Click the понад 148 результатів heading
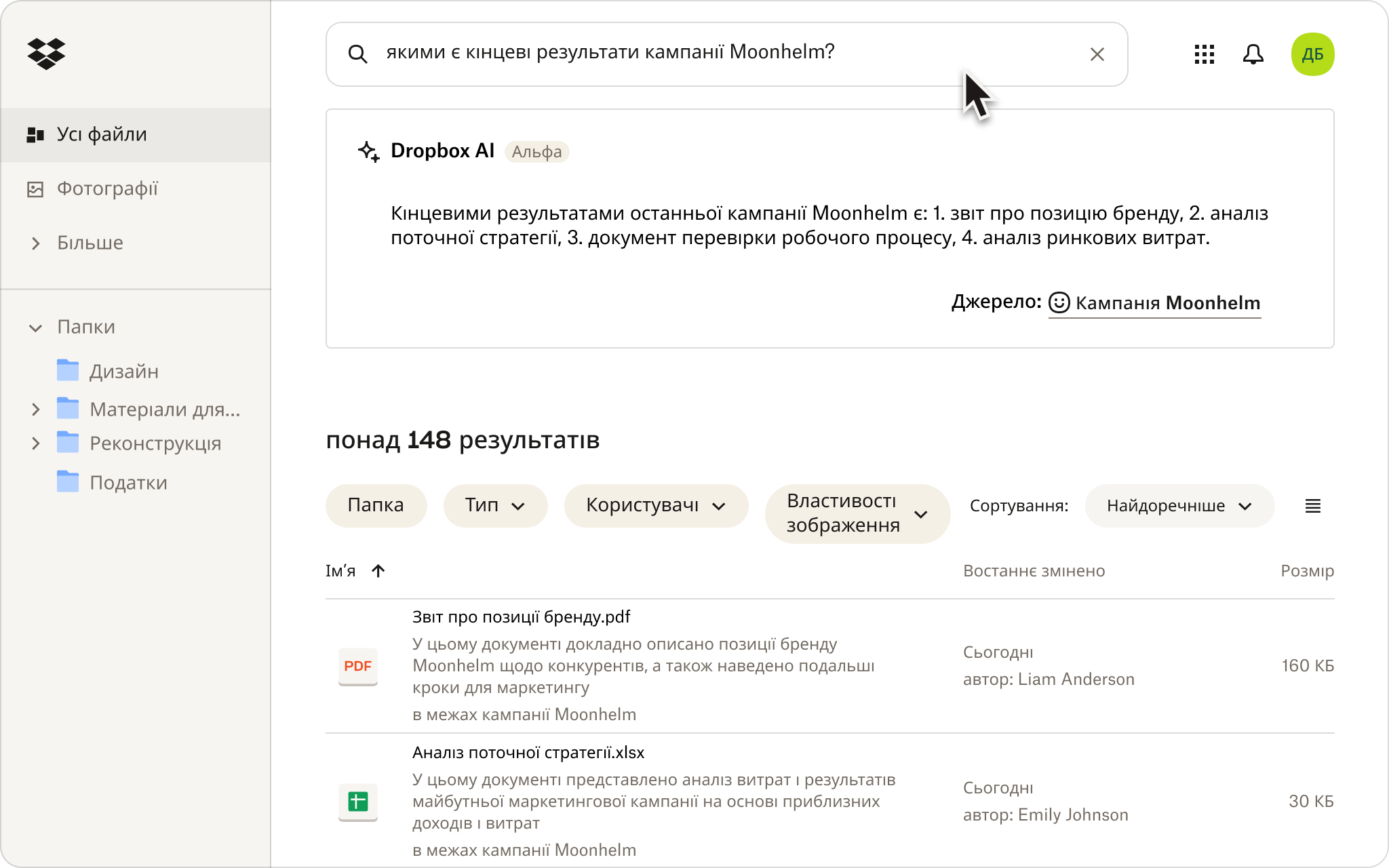Image resolution: width=1389 pixels, height=868 pixels. pos(463,440)
